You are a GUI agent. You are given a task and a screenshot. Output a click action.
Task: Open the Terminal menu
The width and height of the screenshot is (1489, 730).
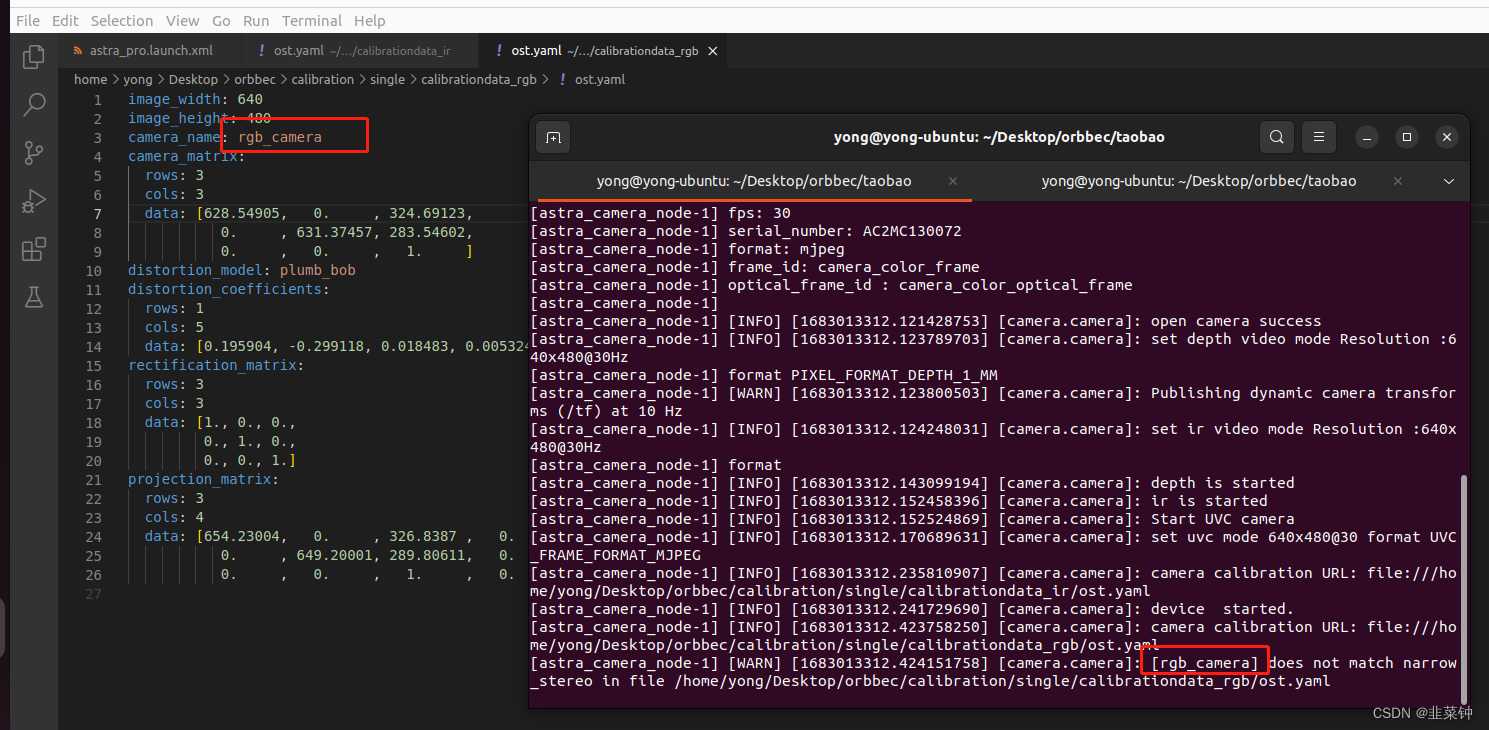[x=312, y=20]
